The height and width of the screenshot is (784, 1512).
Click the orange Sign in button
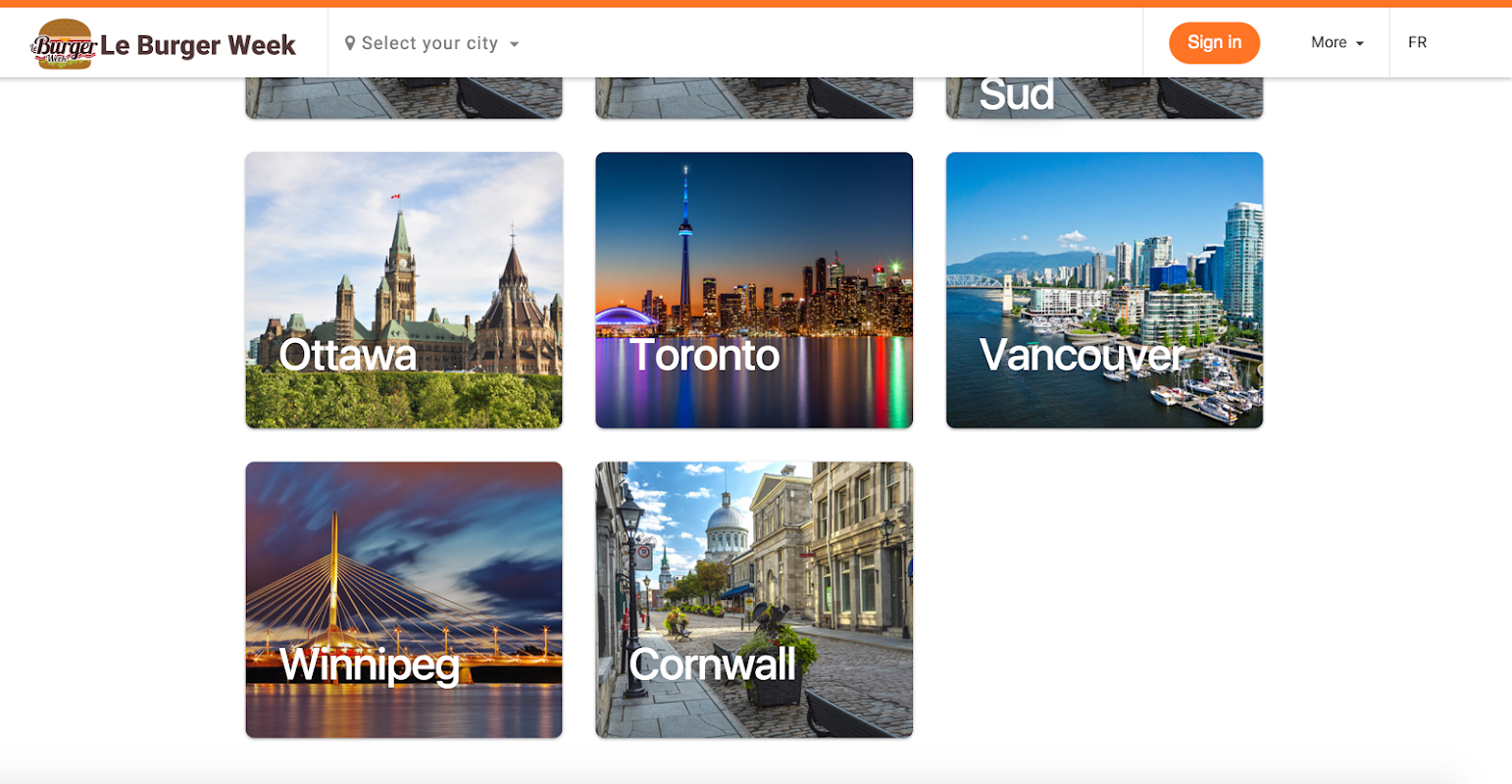(1214, 42)
